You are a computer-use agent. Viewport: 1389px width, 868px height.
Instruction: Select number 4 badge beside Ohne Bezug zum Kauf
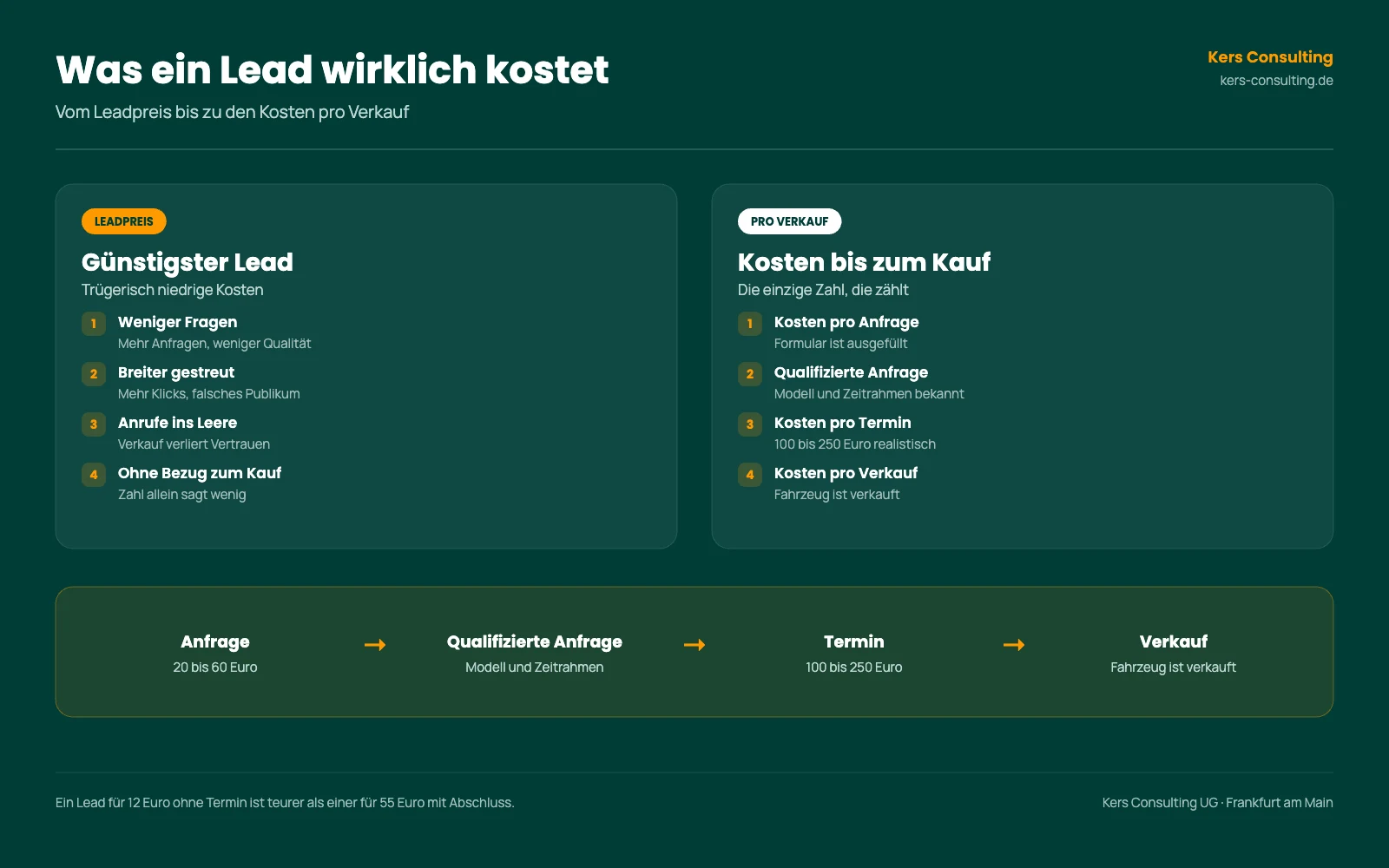coord(94,475)
